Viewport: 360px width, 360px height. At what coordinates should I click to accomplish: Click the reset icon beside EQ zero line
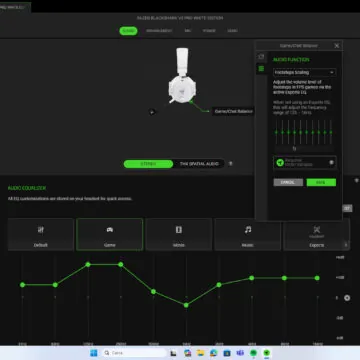[x=347, y=298]
